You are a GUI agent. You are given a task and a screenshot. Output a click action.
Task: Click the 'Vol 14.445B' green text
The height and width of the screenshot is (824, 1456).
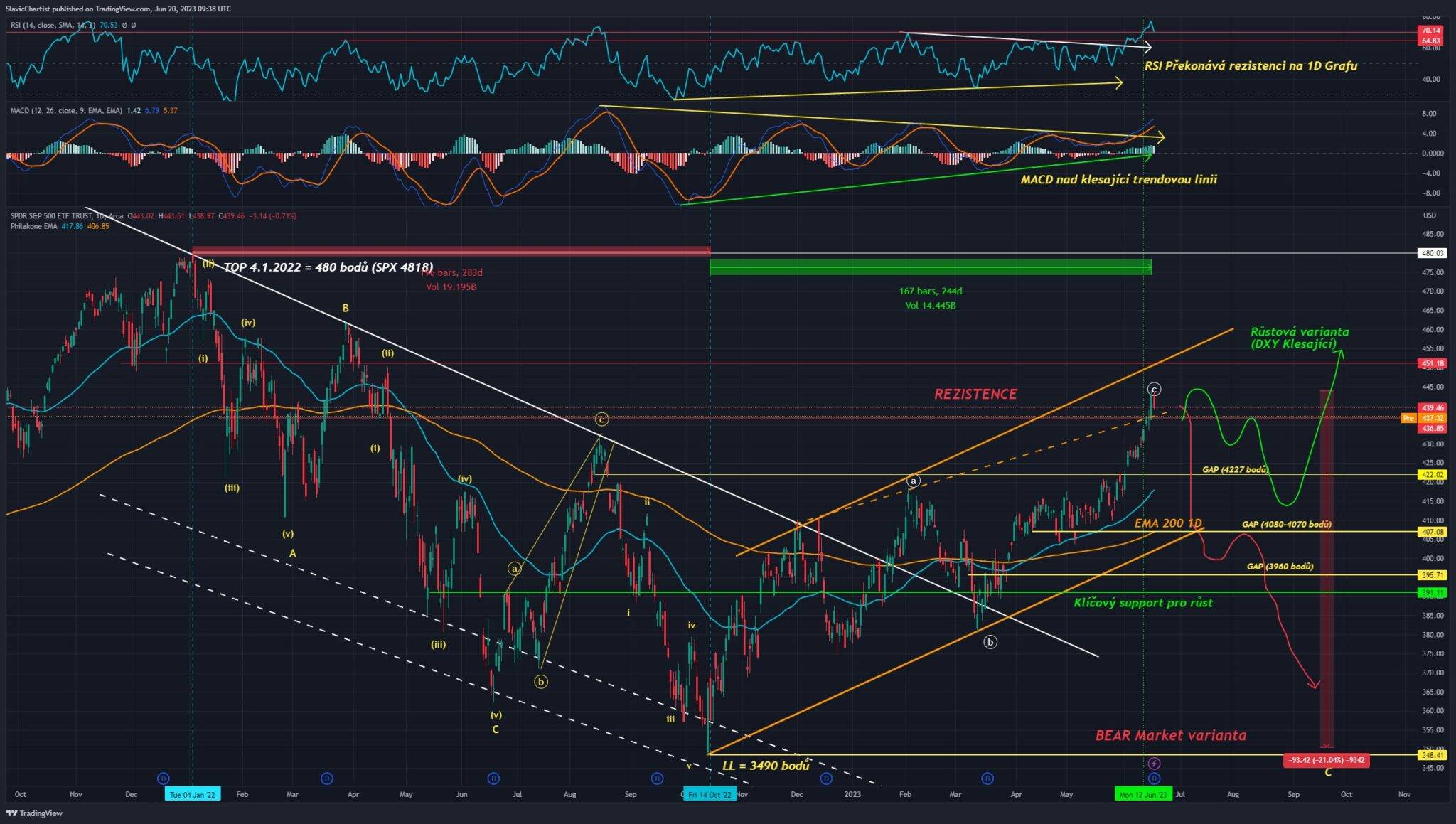click(x=930, y=306)
